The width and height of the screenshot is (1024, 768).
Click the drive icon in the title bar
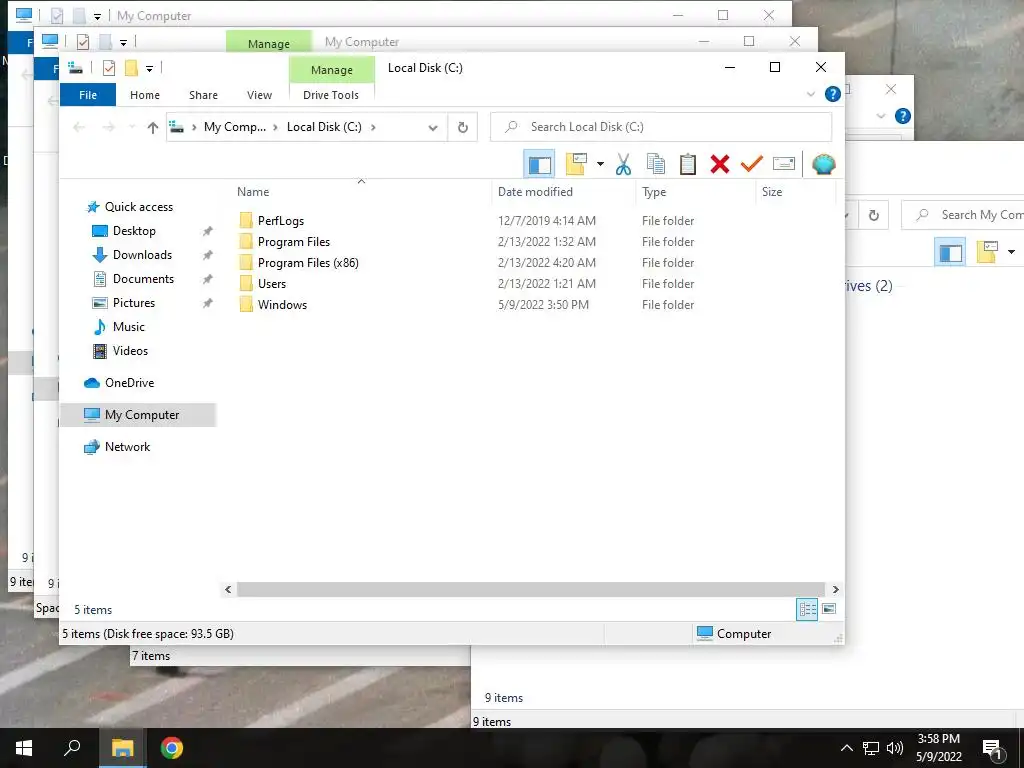tap(76, 68)
